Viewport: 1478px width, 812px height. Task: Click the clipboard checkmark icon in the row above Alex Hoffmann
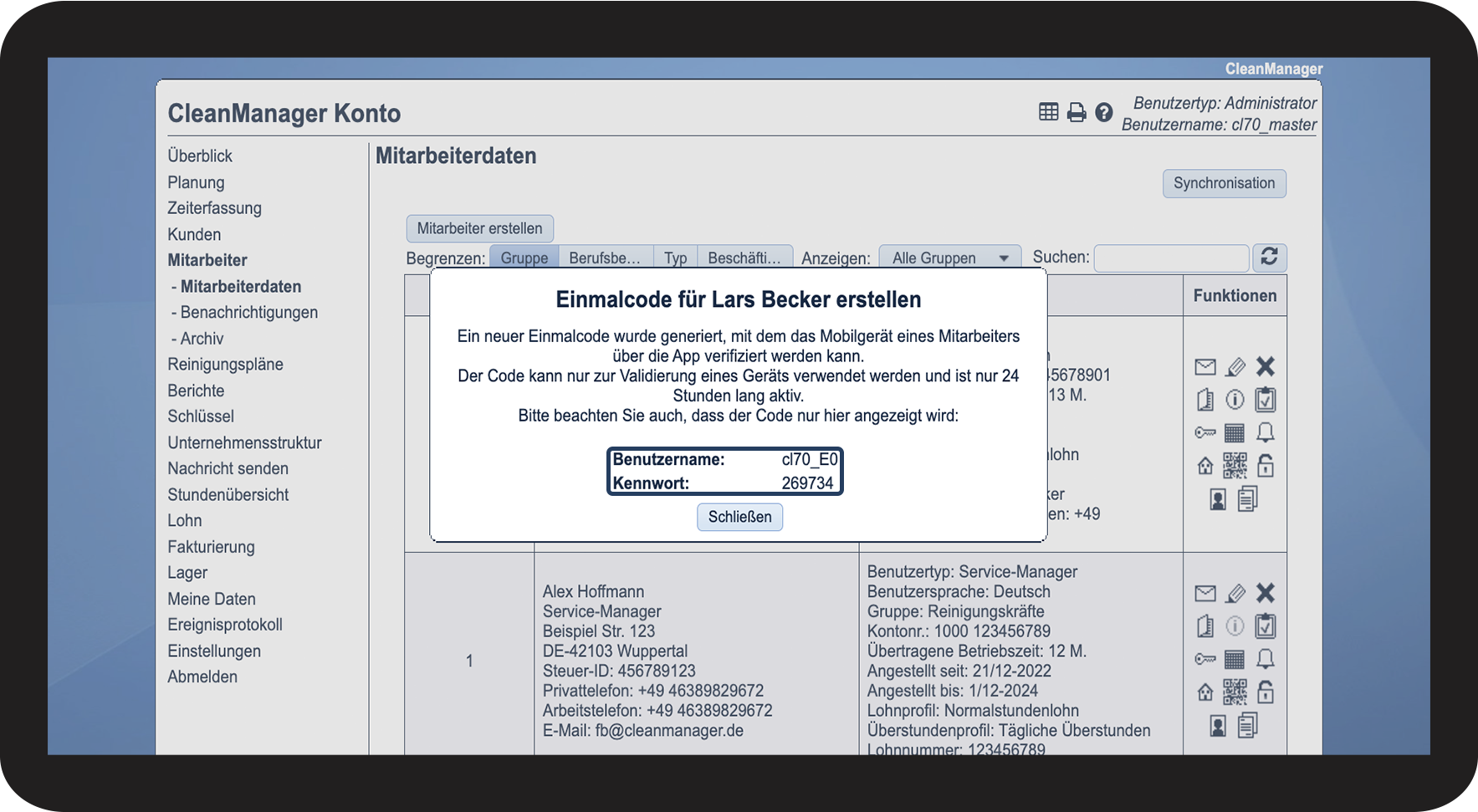(1266, 400)
